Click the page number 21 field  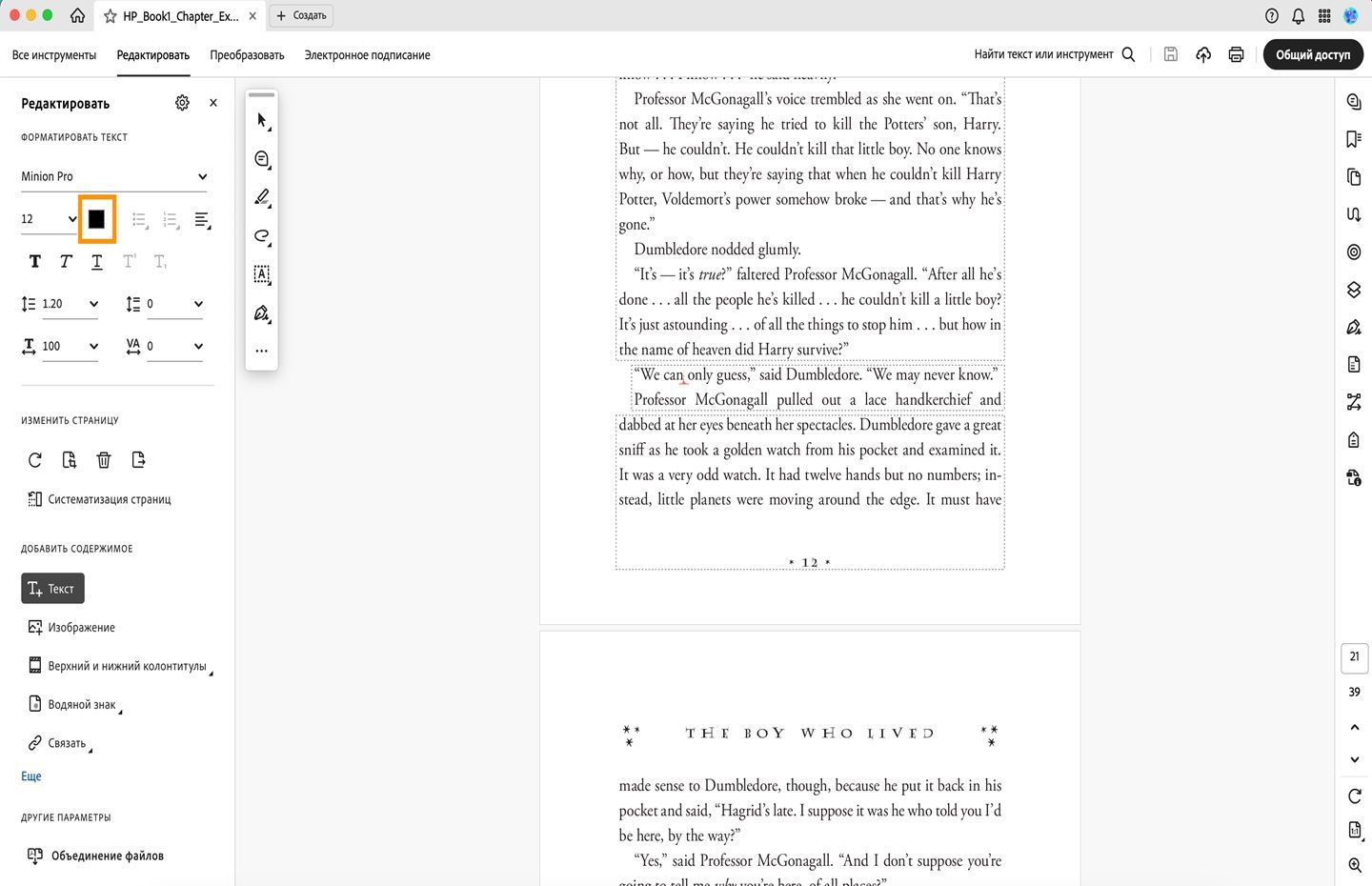click(x=1355, y=657)
